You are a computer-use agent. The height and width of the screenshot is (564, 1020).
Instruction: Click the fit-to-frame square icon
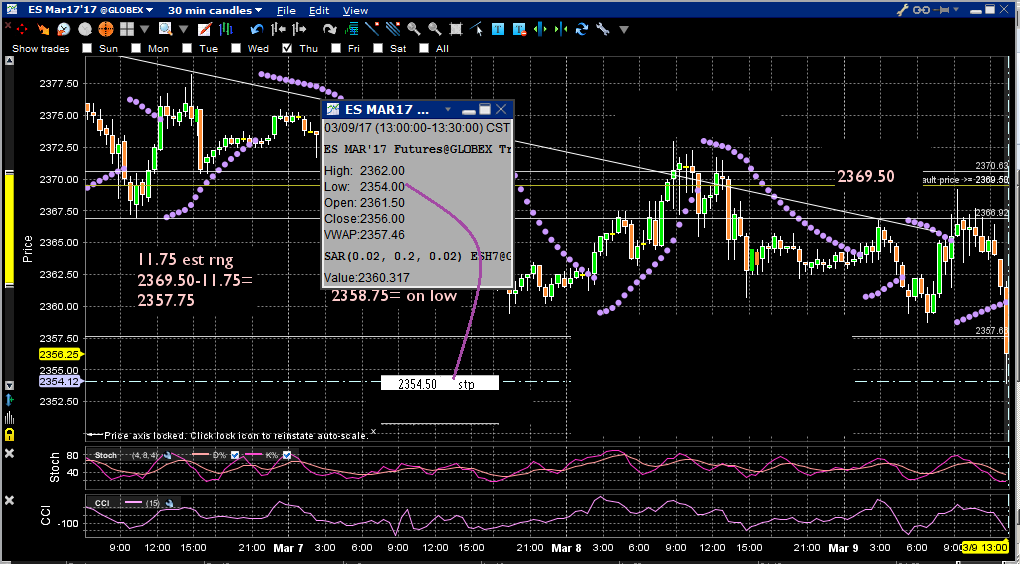click(456, 29)
